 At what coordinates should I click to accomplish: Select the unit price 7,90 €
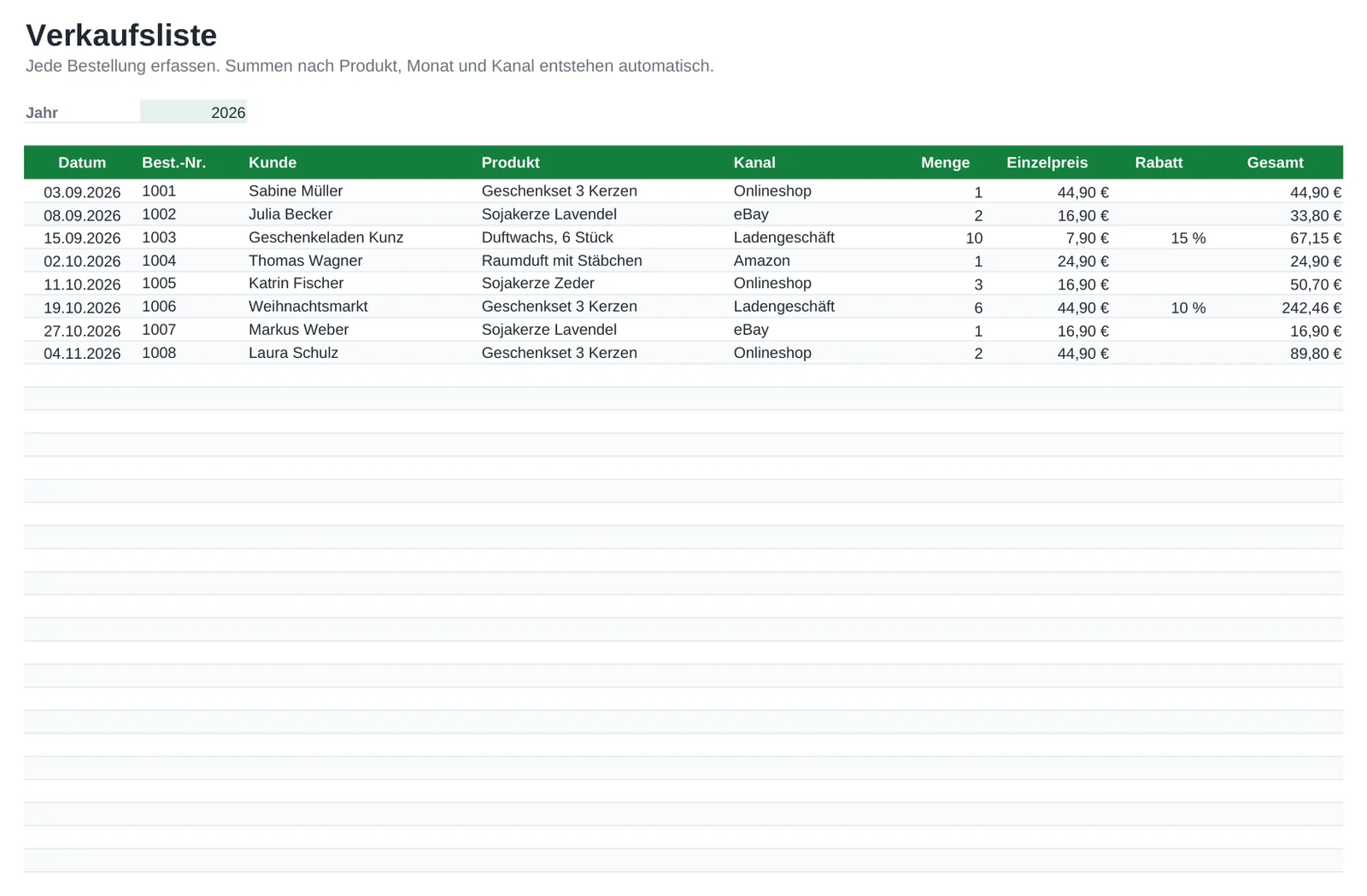[1087, 238]
